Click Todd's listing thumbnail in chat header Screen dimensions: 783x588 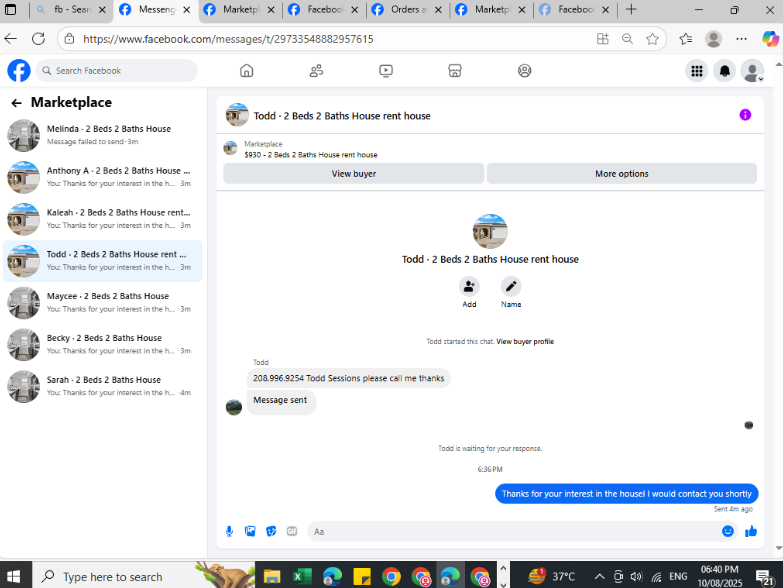click(x=237, y=115)
